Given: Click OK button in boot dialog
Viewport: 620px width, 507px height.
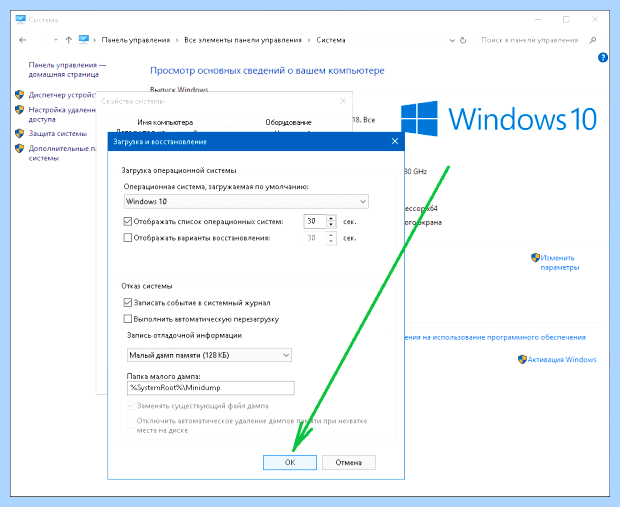Looking at the screenshot, I should 290,462.
